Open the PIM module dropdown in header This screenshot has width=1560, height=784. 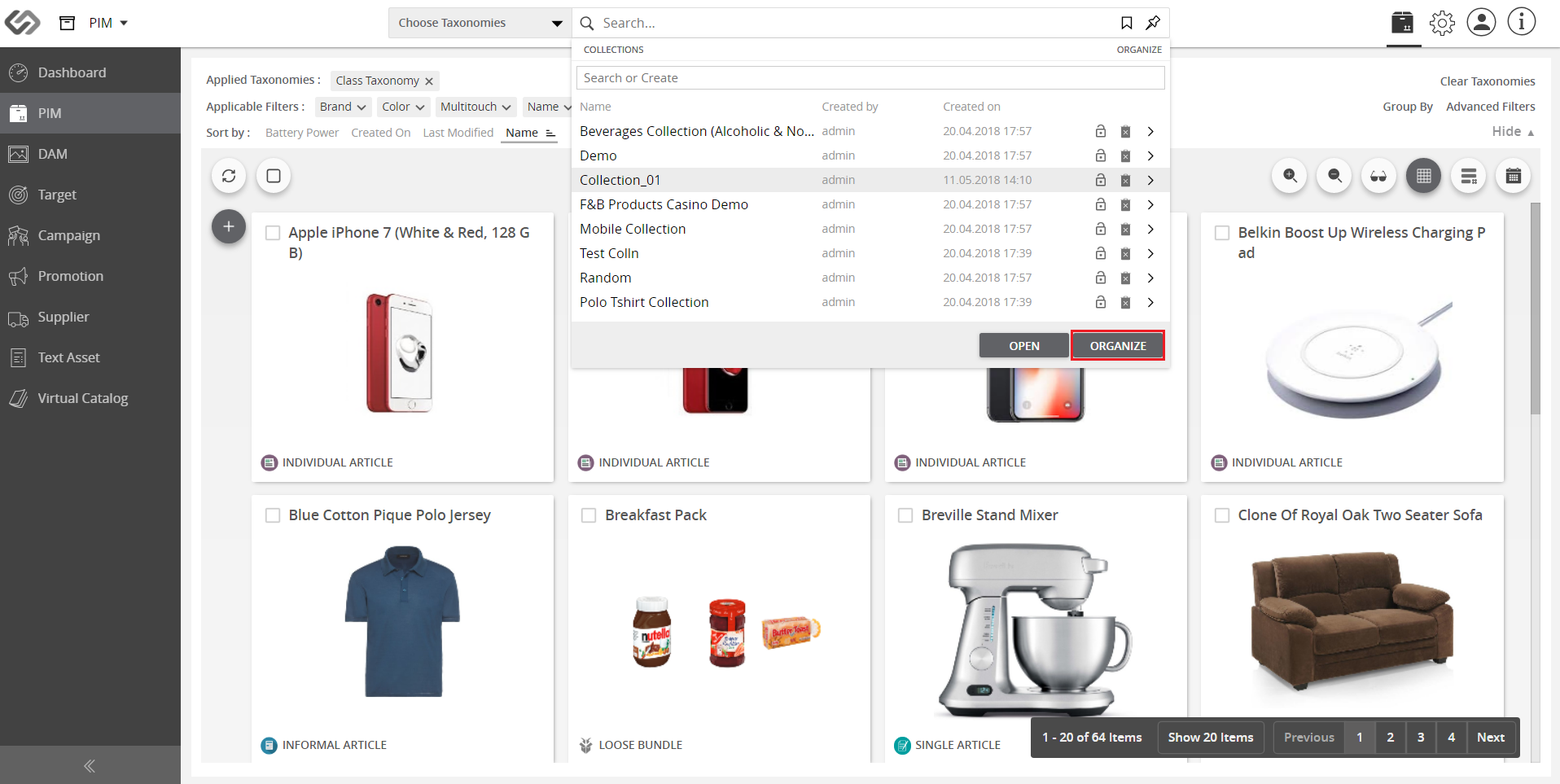tap(108, 23)
